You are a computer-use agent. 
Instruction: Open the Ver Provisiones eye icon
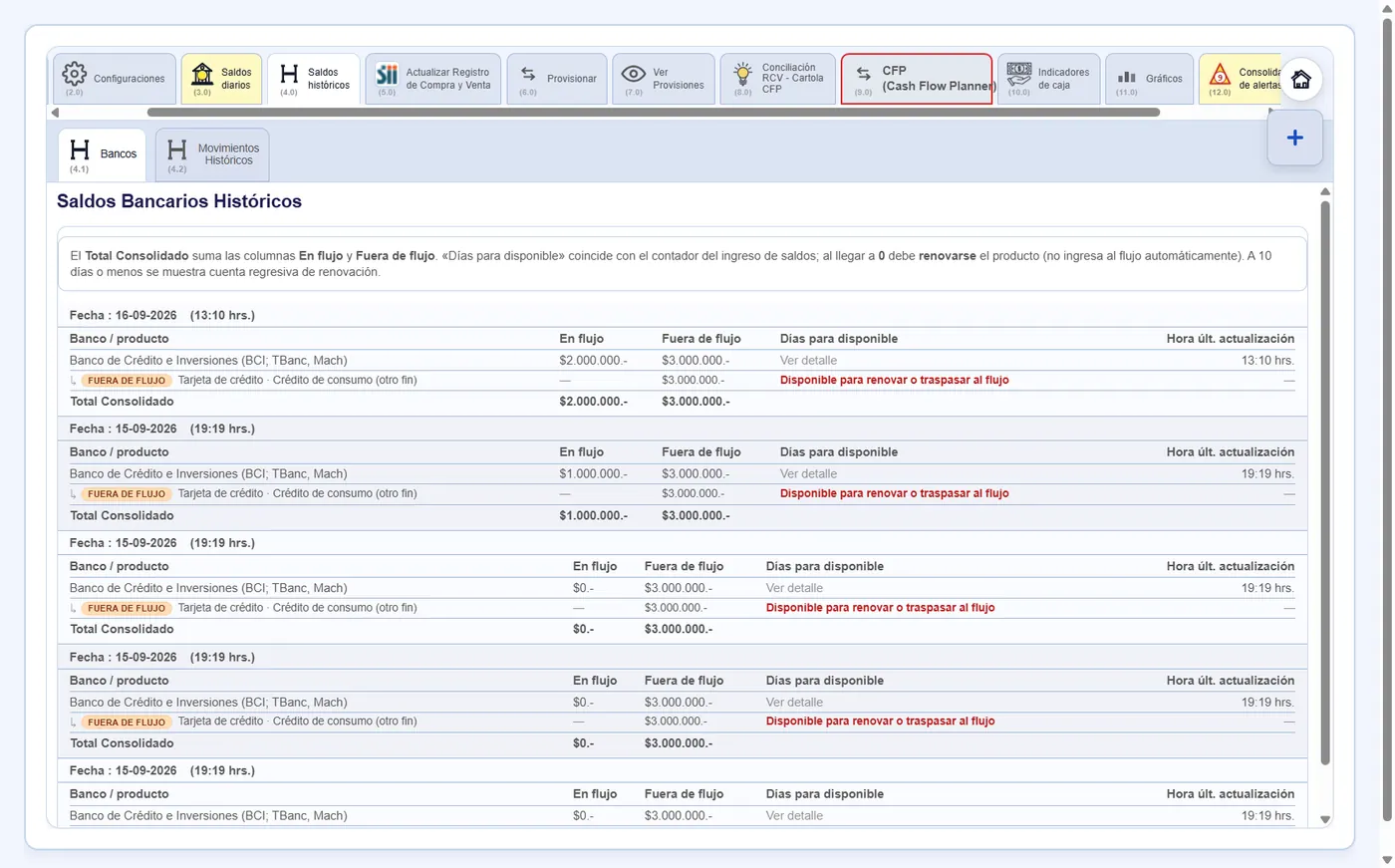click(x=634, y=74)
